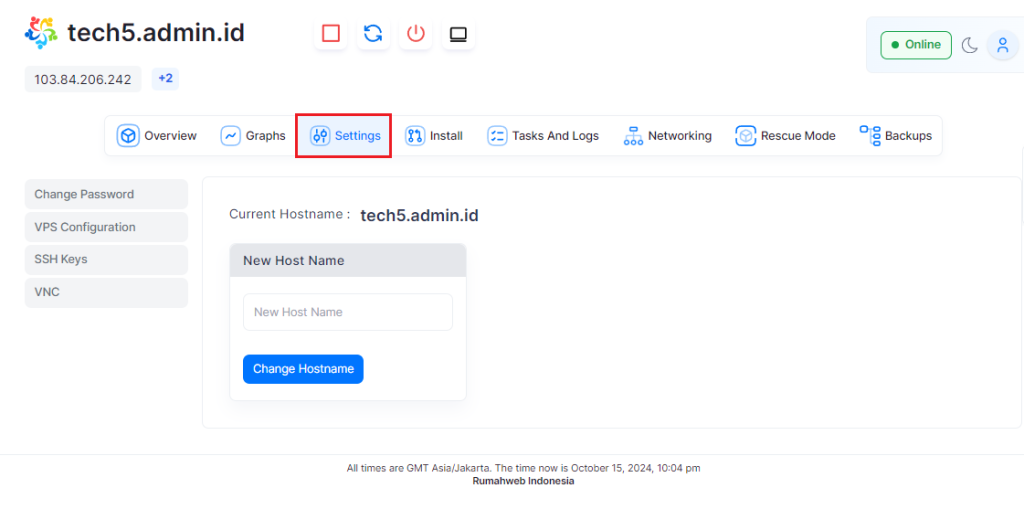
Task: Click the tech5.admin.id page title
Action: (156, 33)
